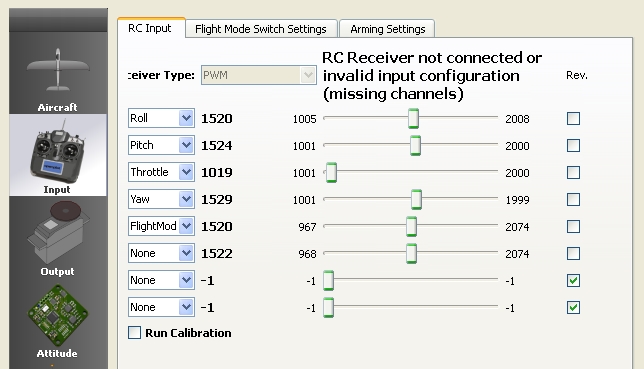Screen dimensions: 644x369
Task: Open the Flight Mode Switch Settings tab
Action: pyautogui.click(x=261, y=29)
